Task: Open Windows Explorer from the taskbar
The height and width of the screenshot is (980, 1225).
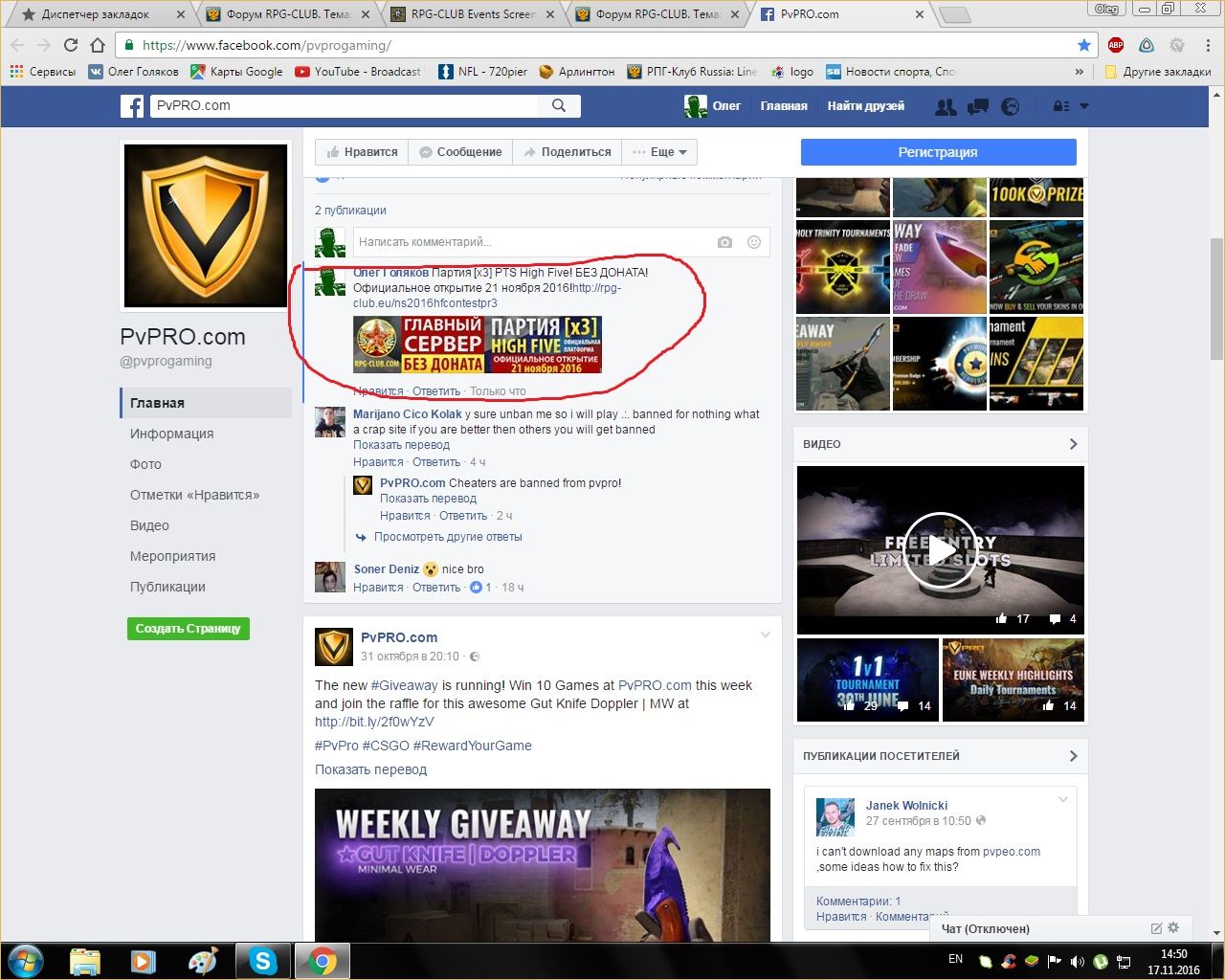Action: pos(85,961)
